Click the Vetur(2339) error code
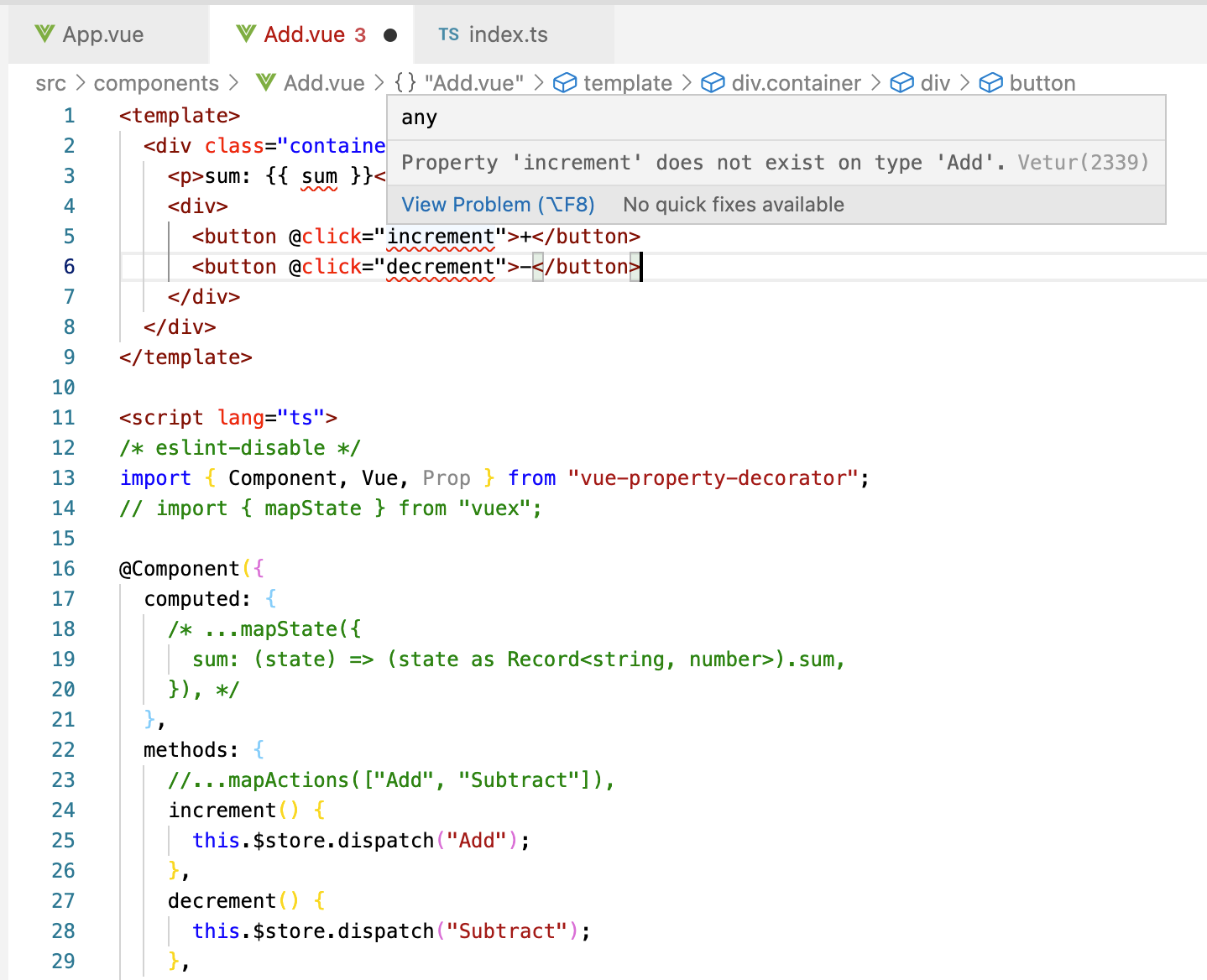 [x=1083, y=163]
